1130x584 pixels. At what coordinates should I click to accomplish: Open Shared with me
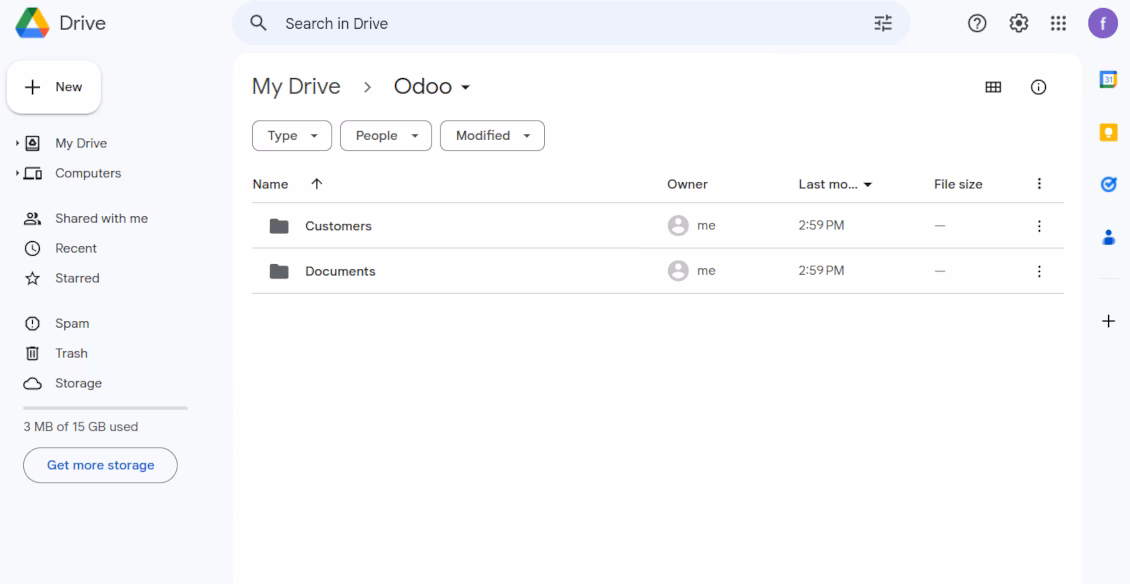[x=102, y=218]
